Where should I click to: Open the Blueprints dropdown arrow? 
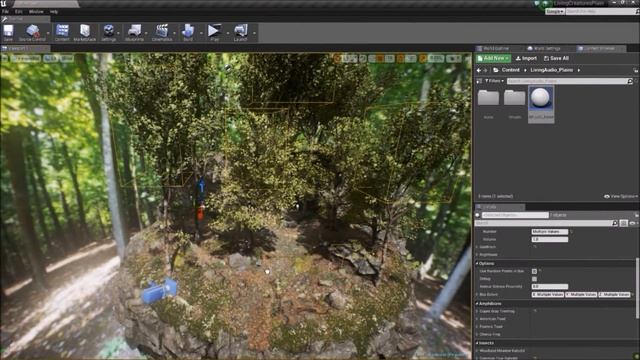tap(147, 33)
